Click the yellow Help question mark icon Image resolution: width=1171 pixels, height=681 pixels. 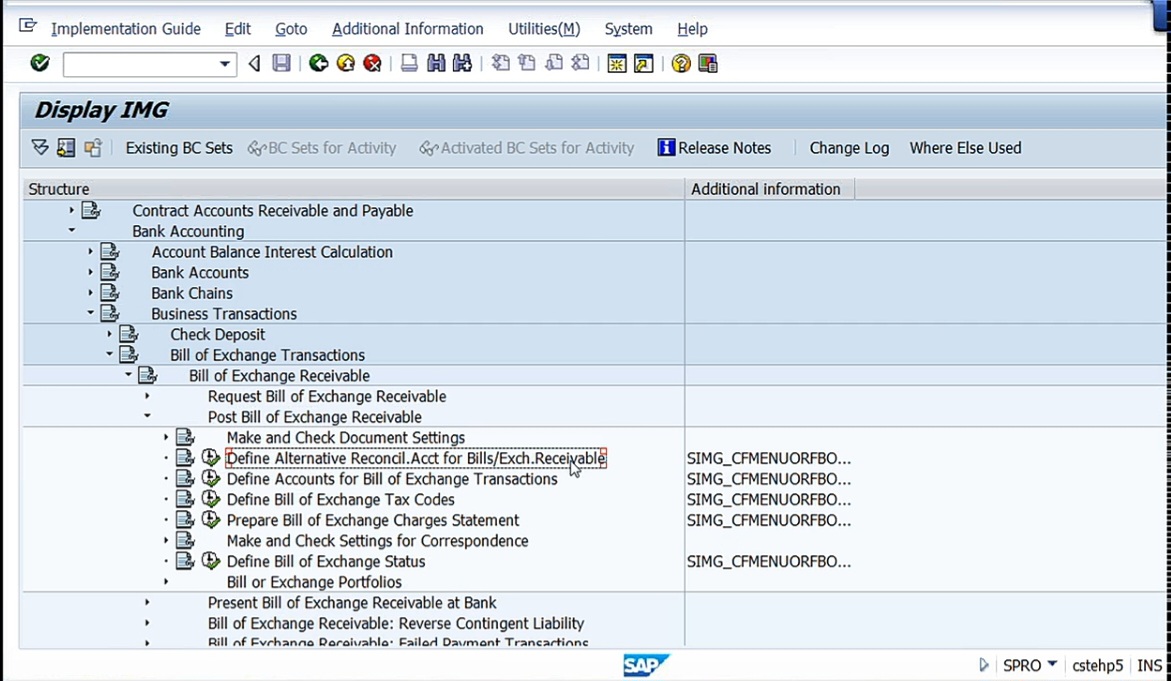point(680,63)
